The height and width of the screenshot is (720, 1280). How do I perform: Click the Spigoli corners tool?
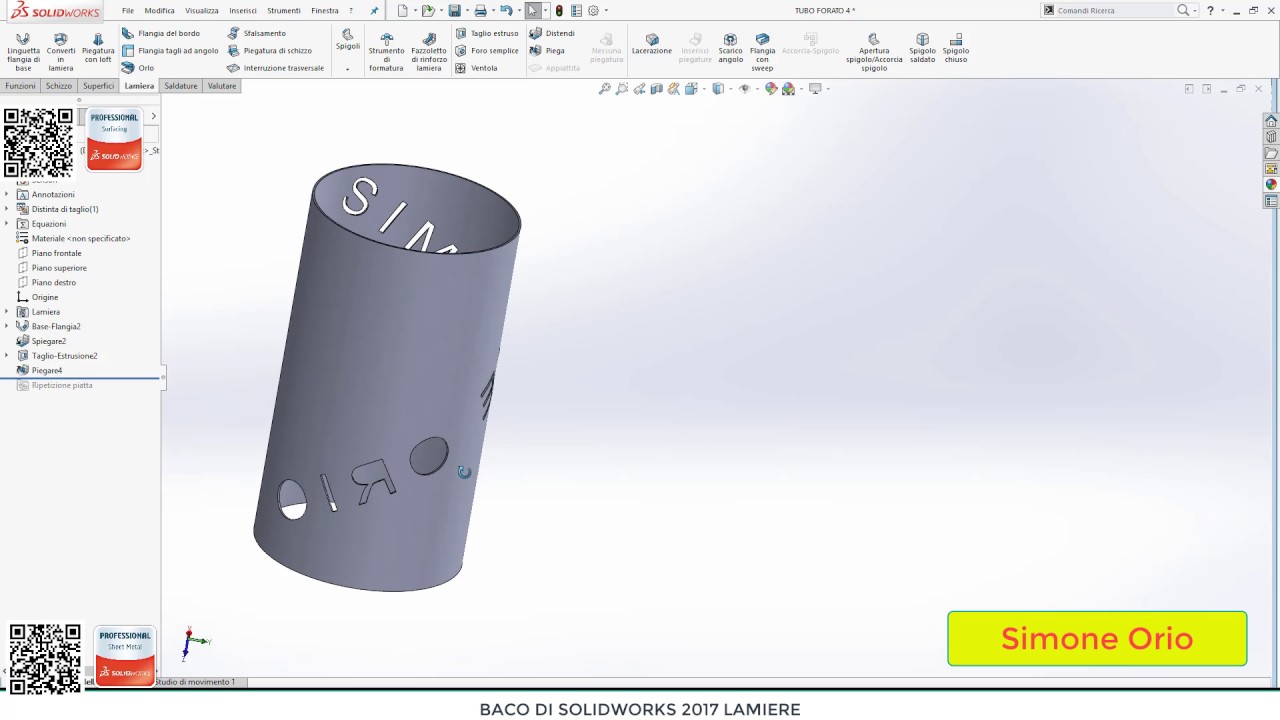pos(348,40)
